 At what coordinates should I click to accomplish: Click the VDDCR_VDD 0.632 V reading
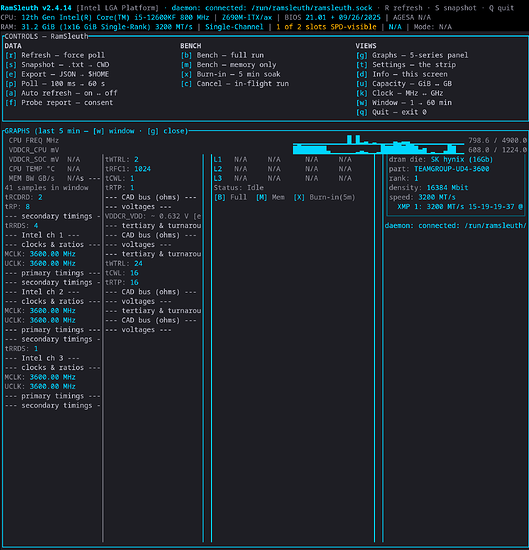(x=153, y=216)
